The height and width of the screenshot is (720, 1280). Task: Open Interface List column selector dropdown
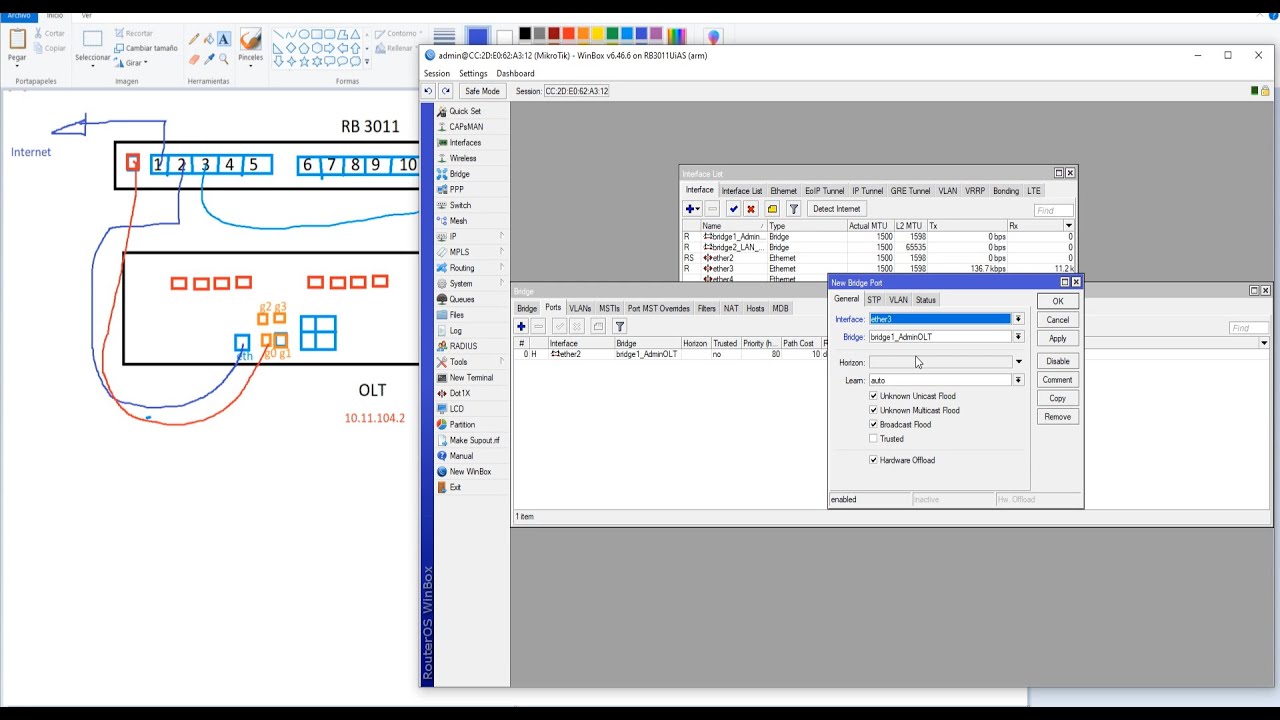click(x=1068, y=226)
